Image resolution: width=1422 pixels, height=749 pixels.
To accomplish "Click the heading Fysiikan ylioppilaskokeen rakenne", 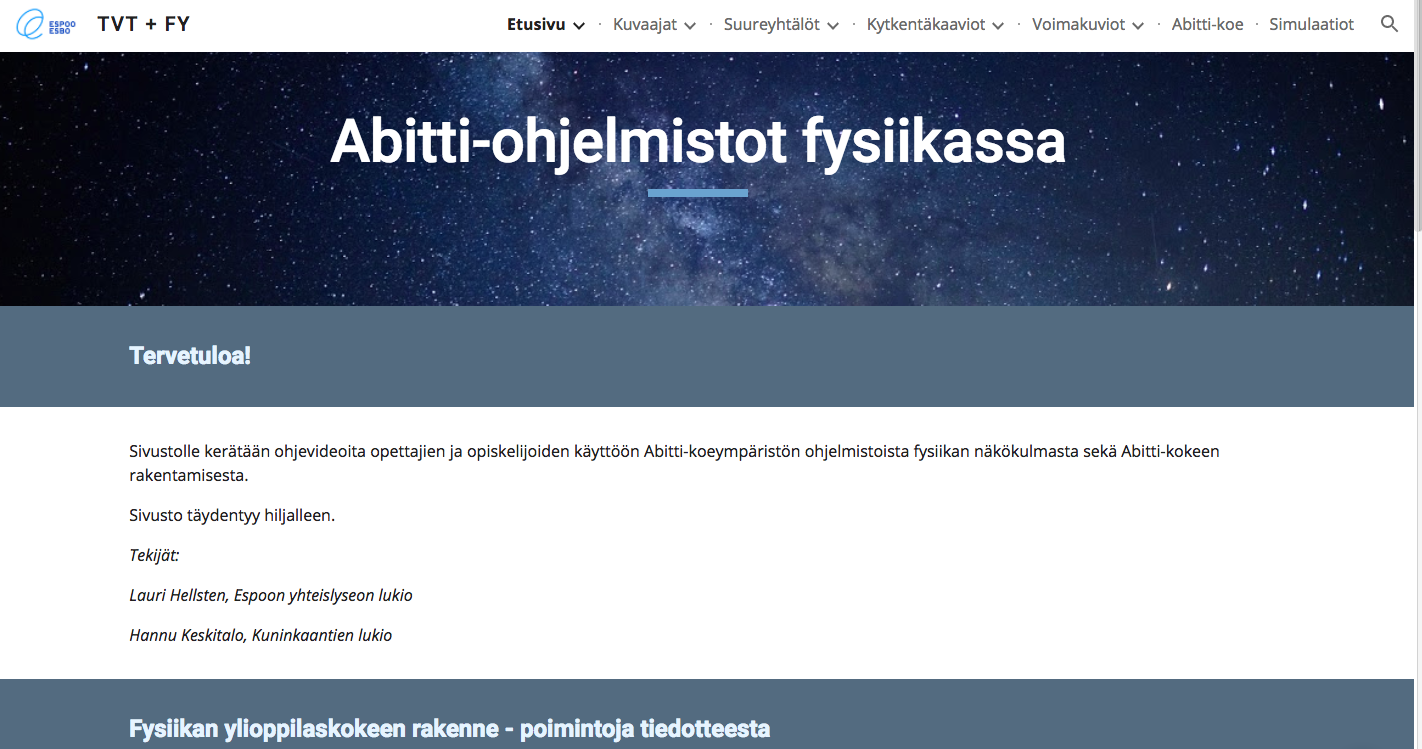I will pos(450,728).
